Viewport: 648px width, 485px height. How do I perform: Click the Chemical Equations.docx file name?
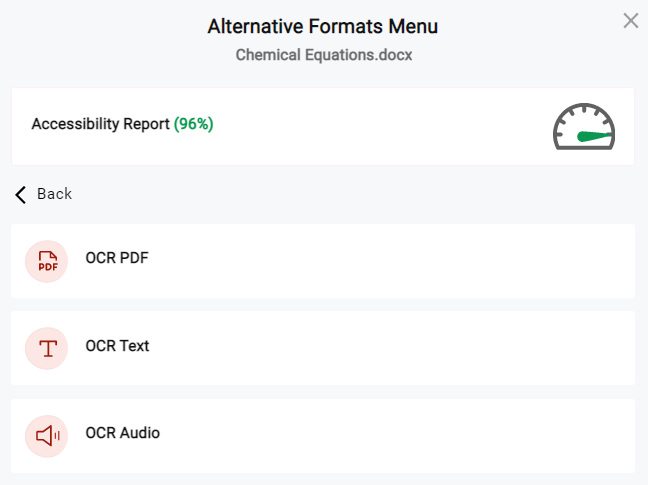click(x=324, y=55)
